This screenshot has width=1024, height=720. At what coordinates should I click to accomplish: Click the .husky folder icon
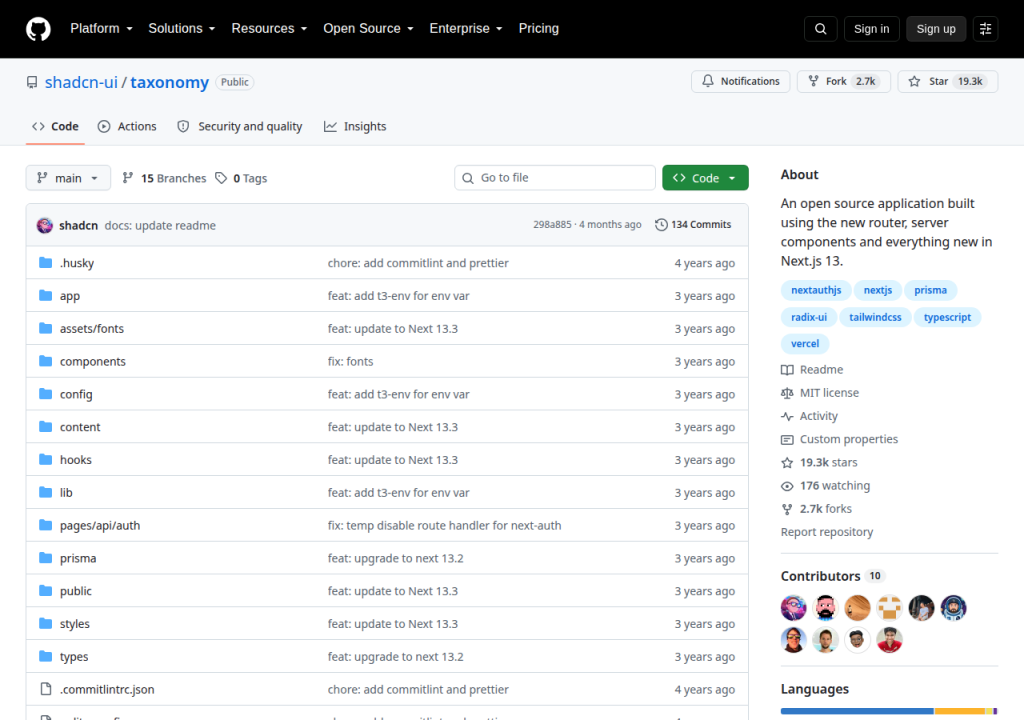(45, 263)
